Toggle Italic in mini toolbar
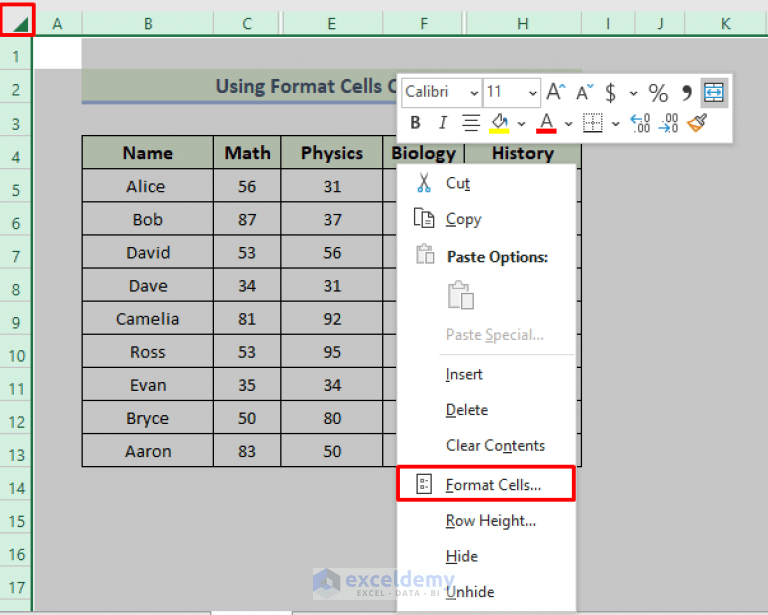768x615 pixels. 443,122
